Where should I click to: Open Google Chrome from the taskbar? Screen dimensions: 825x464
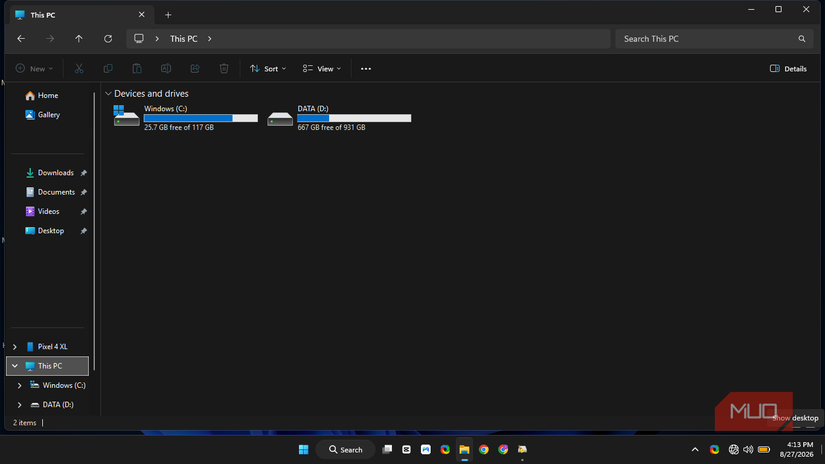pos(484,449)
